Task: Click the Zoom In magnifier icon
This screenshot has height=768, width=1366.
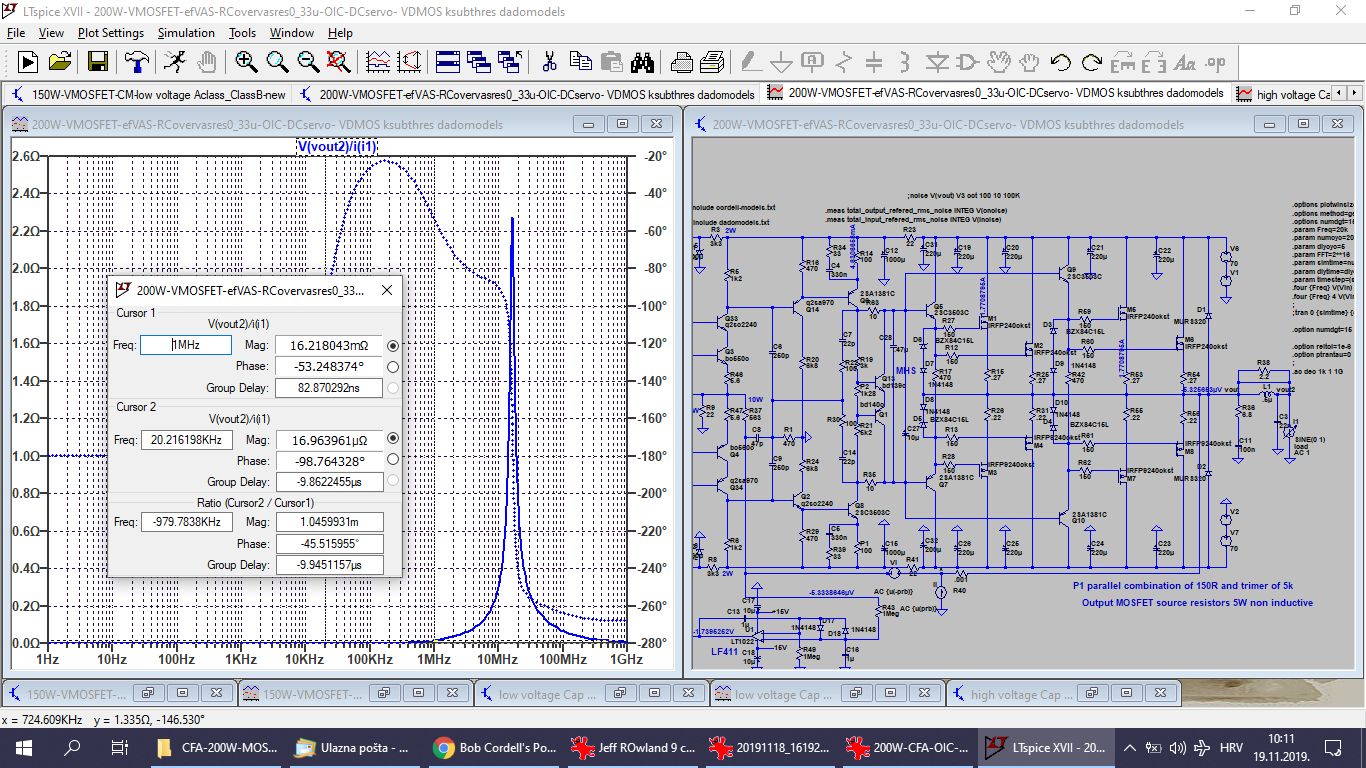Action: [x=246, y=62]
